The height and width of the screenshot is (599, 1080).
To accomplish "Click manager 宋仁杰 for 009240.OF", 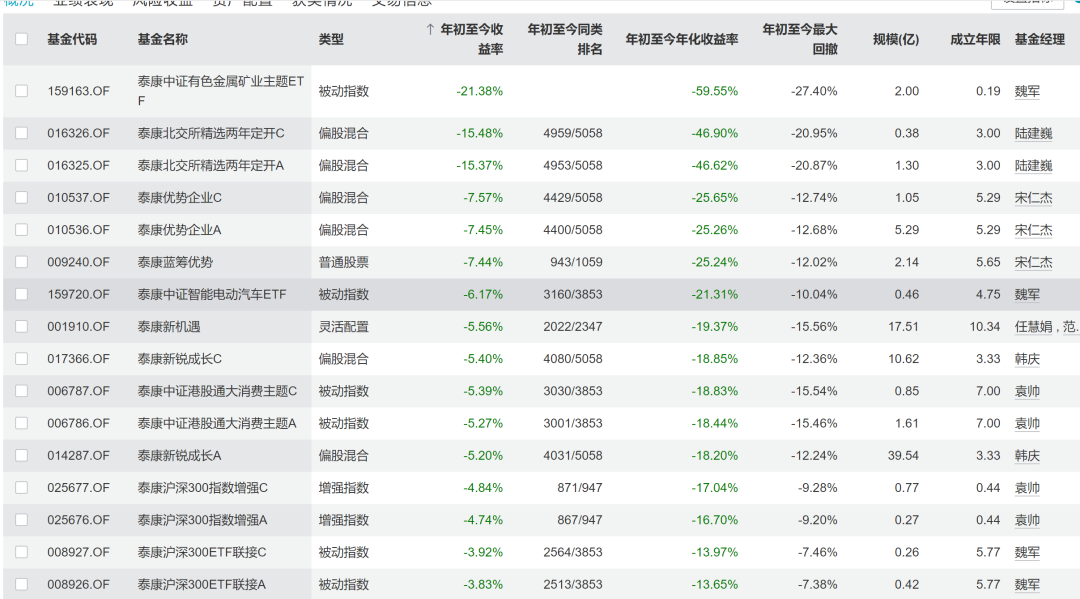I will [1033, 262].
